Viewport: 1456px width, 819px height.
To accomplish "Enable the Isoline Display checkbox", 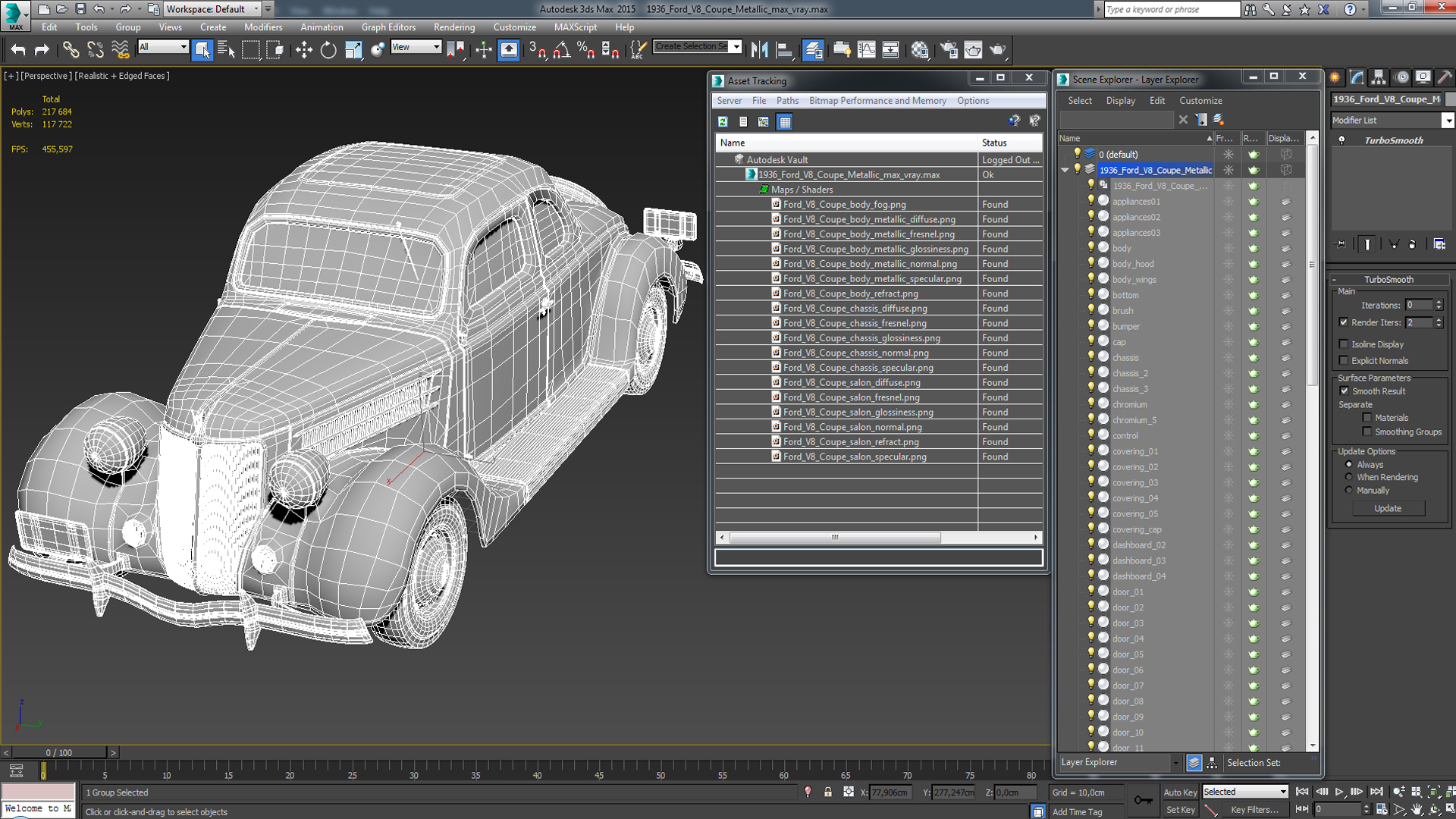I will (x=1345, y=344).
